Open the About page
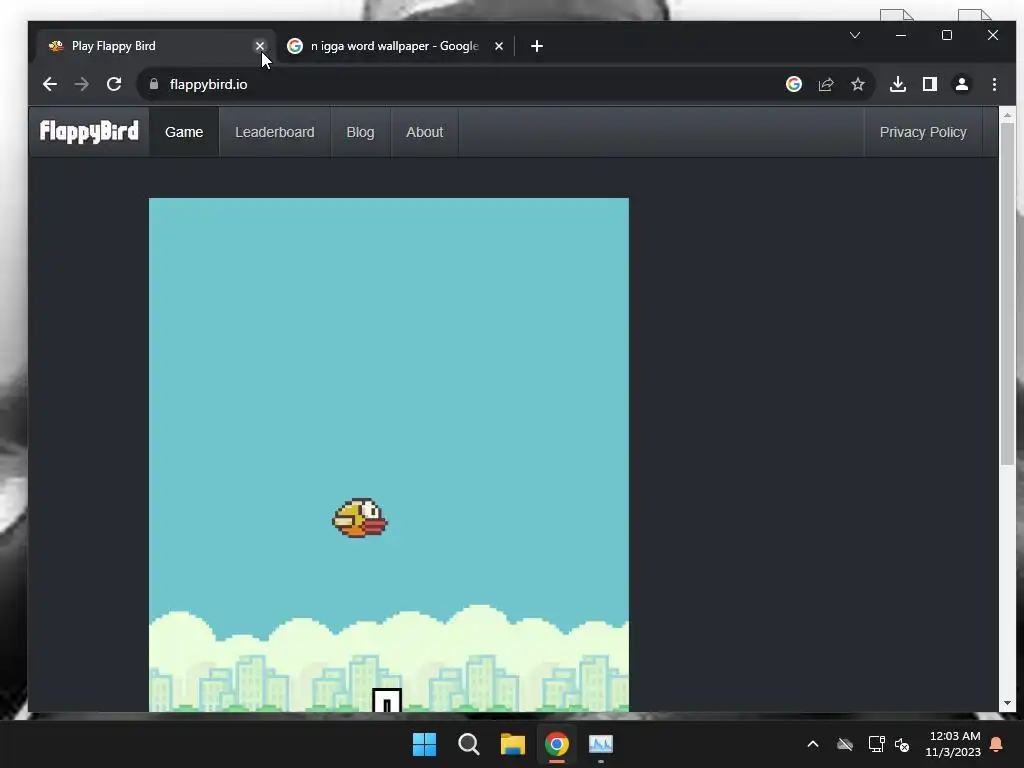Viewport: 1024px width, 768px height. (424, 132)
